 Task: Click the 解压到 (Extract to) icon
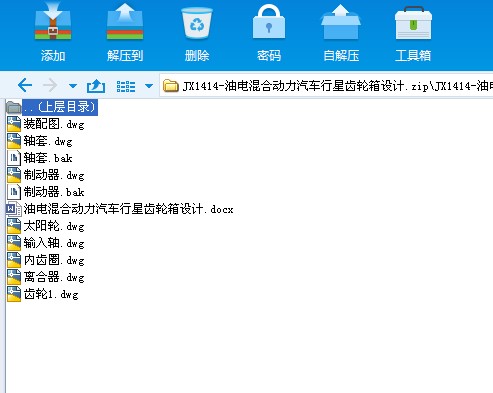coord(125,22)
